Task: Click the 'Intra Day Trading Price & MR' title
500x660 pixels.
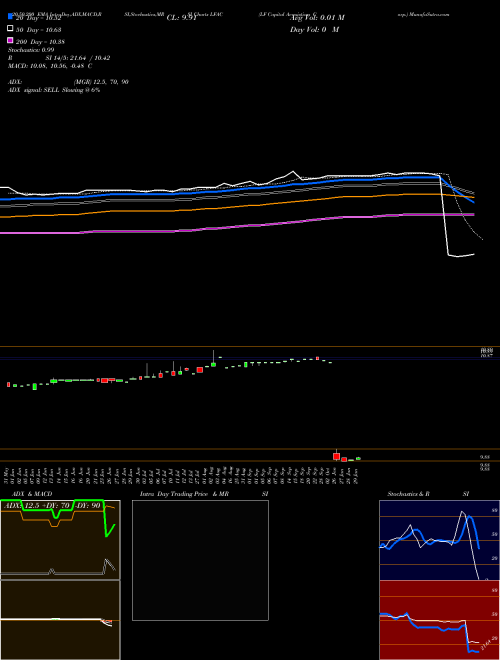Action: pos(184,494)
